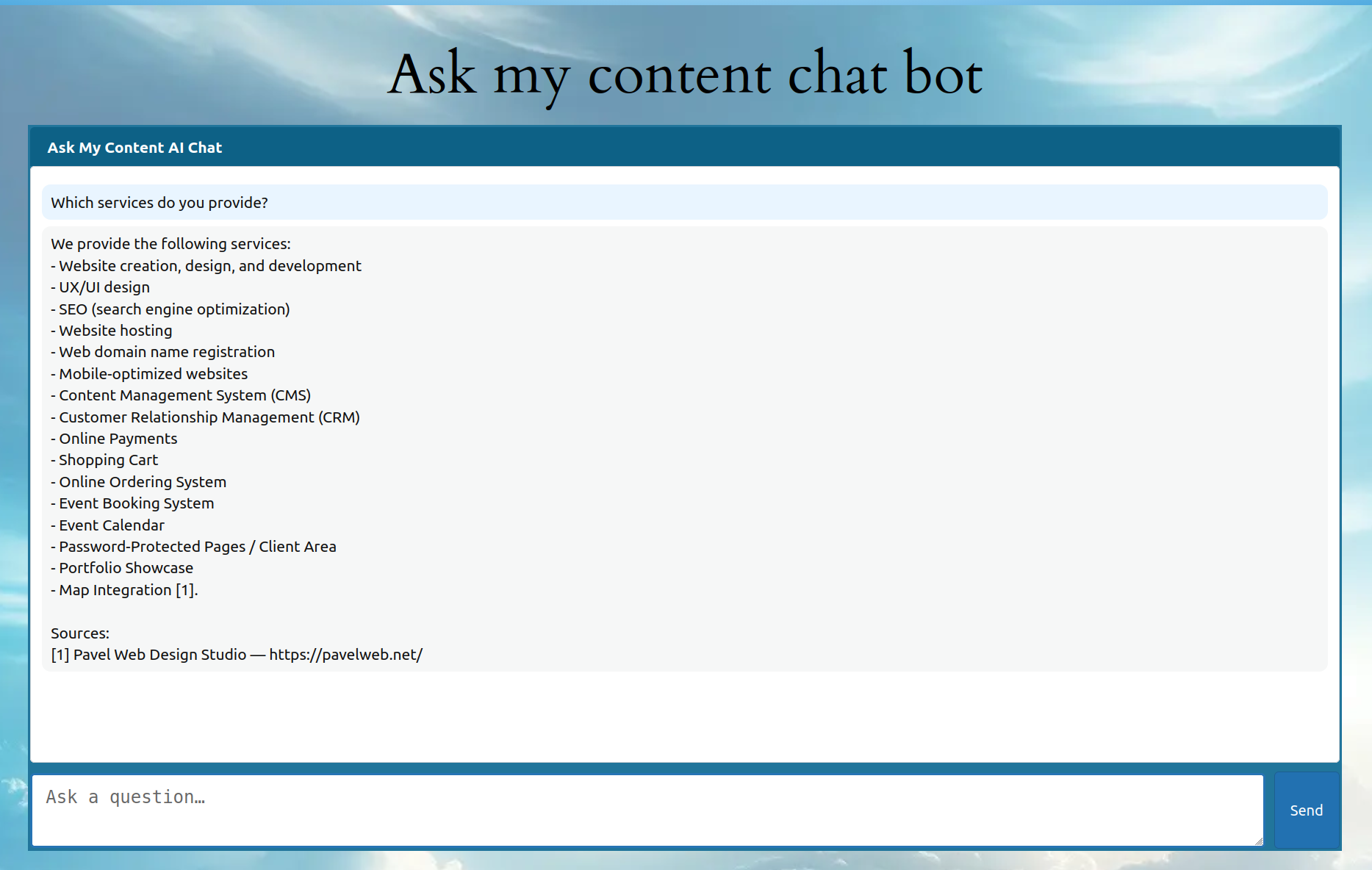
Task: Select the citation '[1] Pavel Web Design Studio'
Action: click(x=148, y=654)
